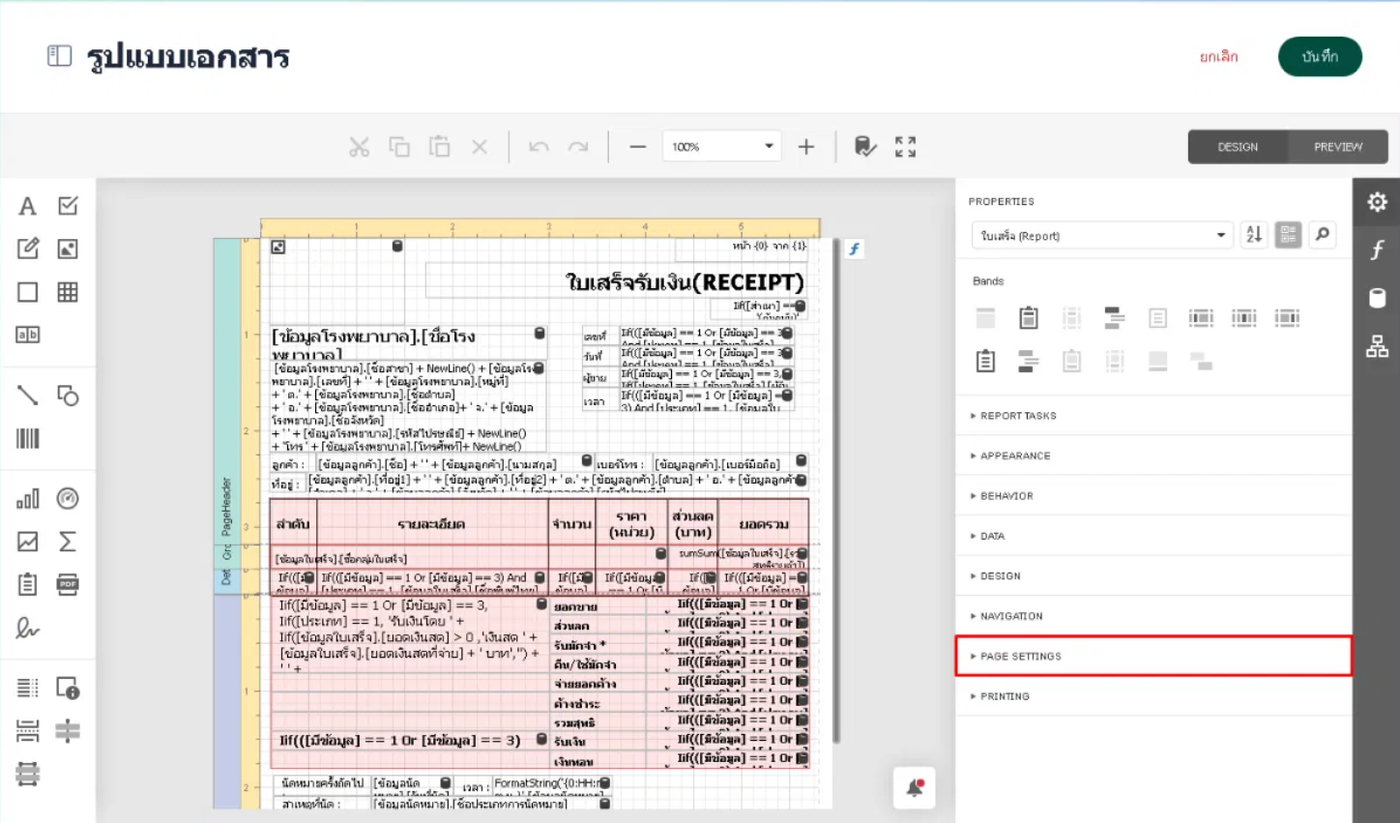The height and width of the screenshot is (823, 1400).
Task: Click the fullscreen toggle icon in toolbar
Action: (905, 147)
